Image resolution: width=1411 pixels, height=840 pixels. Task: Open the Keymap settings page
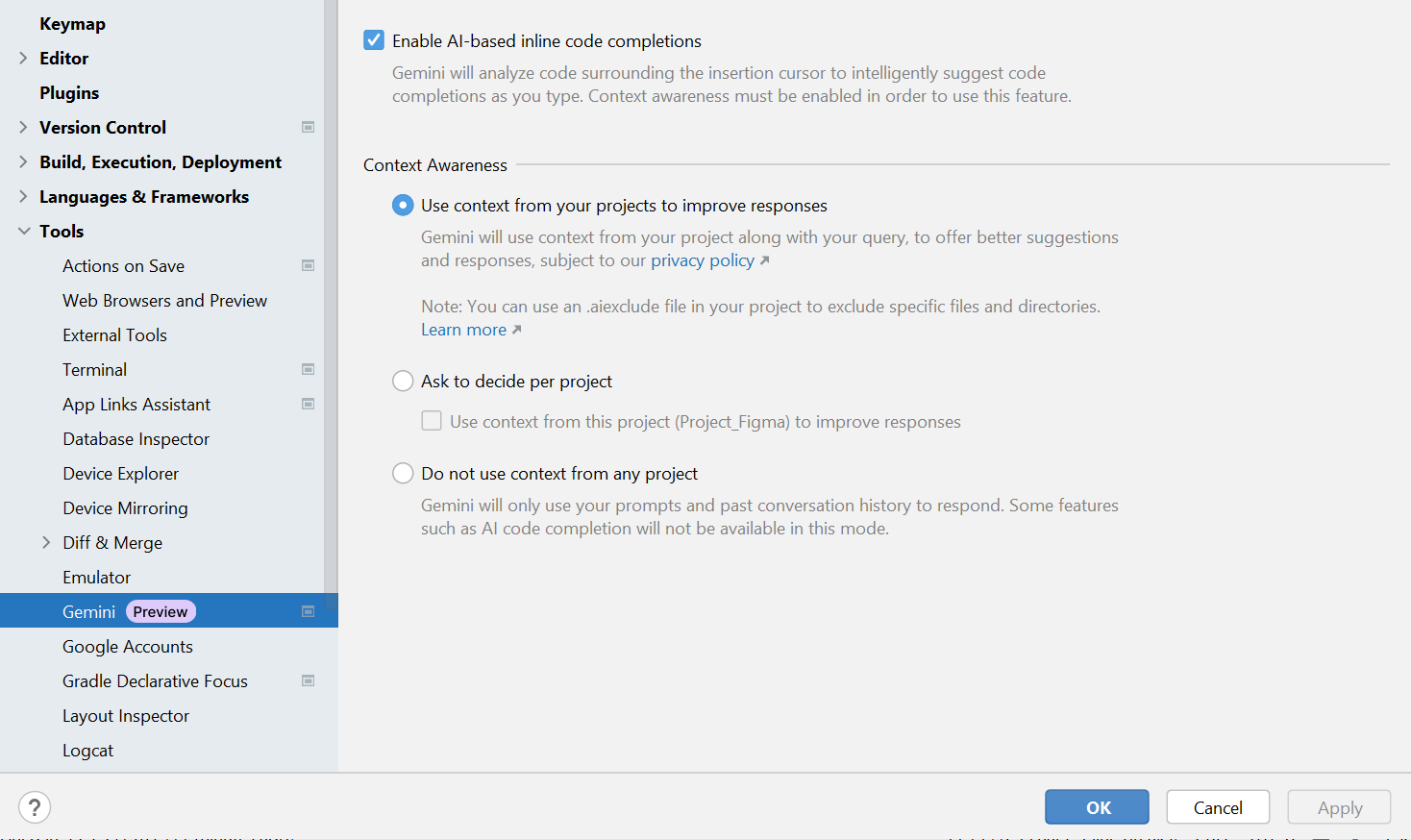[x=72, y=23]
